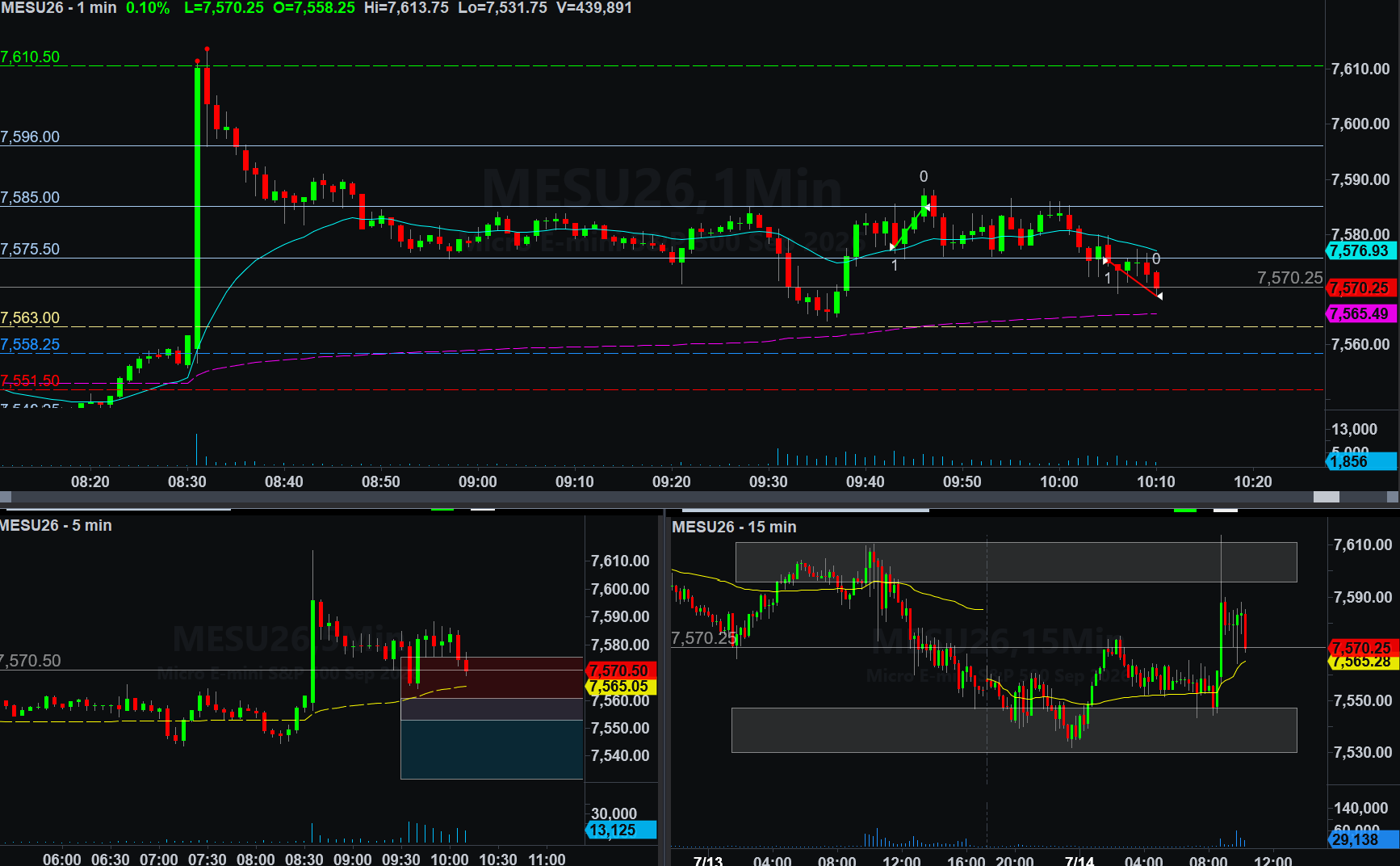Screen dimensions: 1400x866
Task: Click the 0.10% change value in the header
Action: coord(148,8)
